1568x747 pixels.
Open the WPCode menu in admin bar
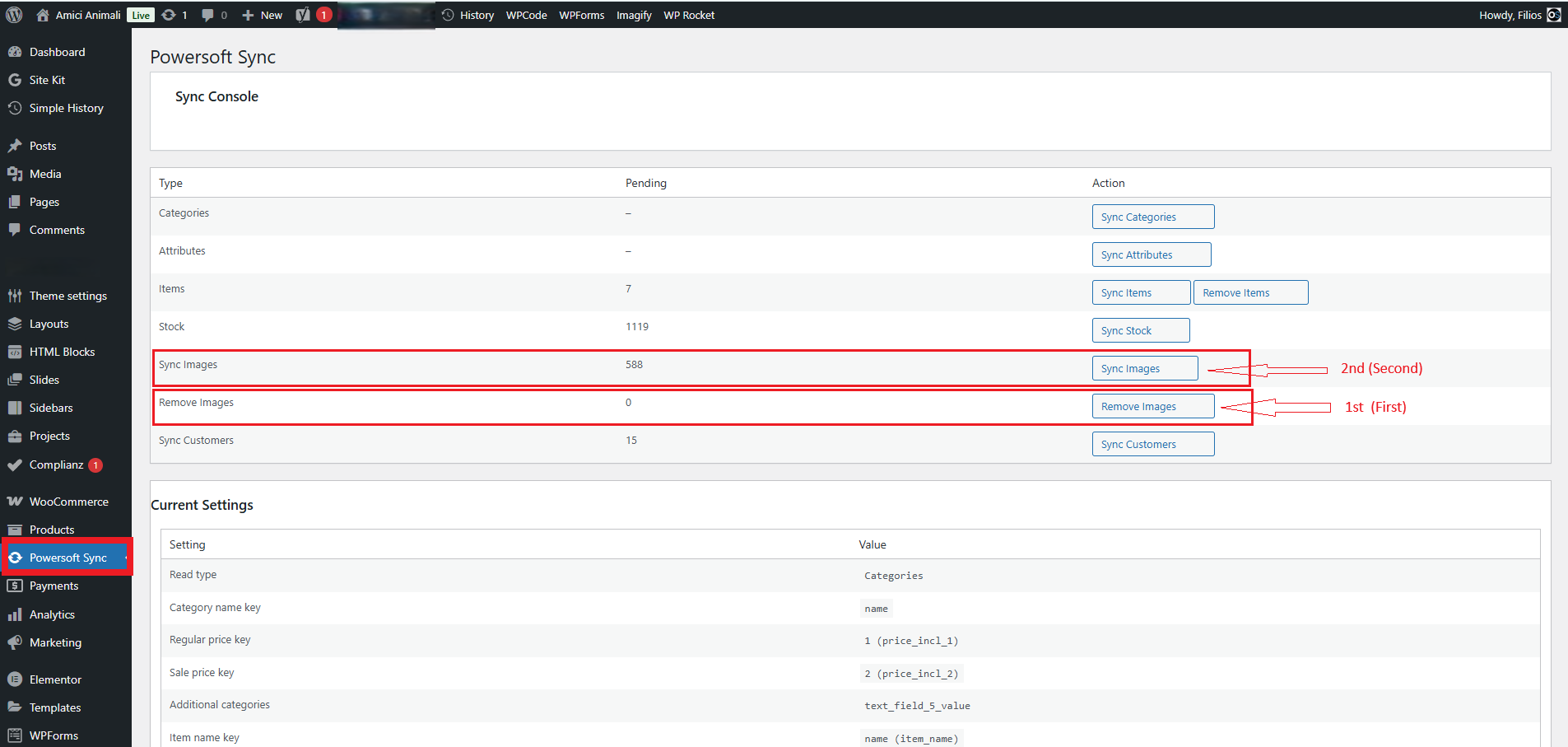pyautogui.click(x=526, y=15)
